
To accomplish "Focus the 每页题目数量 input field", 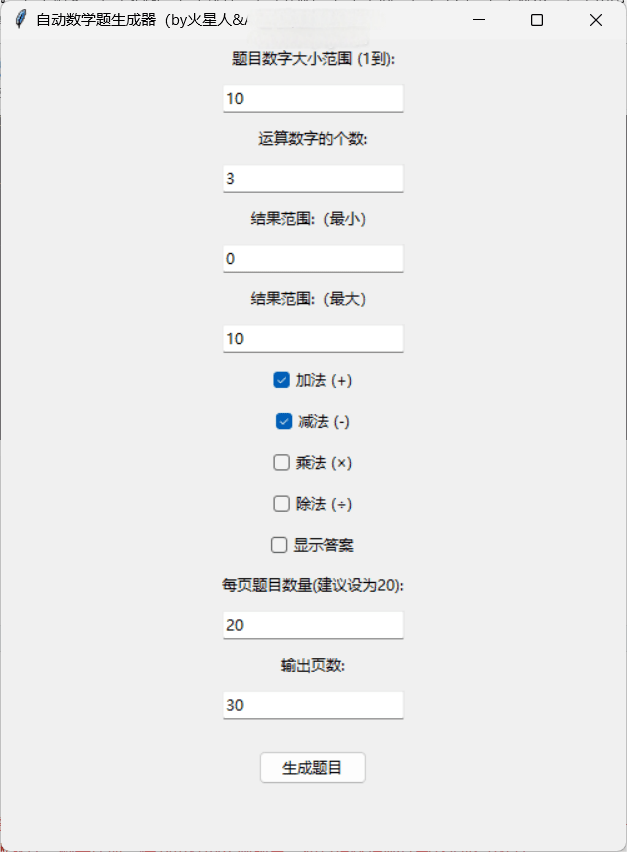I will pyautogui.click(x=313, y=625).
